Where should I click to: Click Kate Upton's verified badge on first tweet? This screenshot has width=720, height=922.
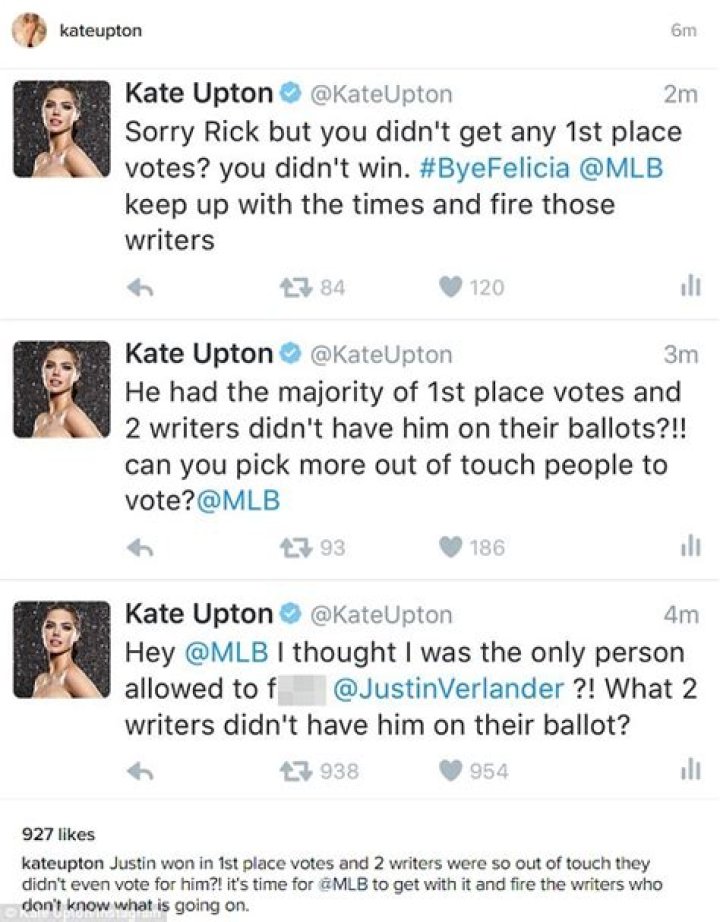pyautogui.click(x=291, y=94)
